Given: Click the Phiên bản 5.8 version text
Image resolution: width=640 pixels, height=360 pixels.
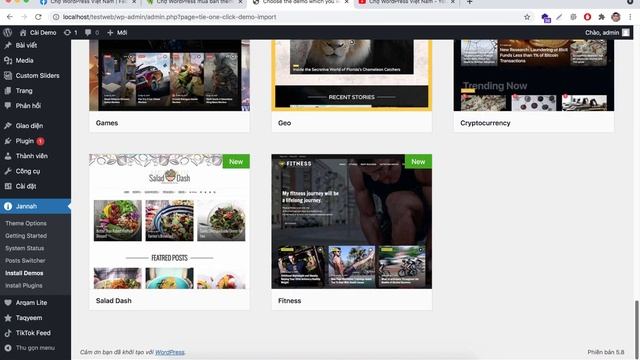Looking at the screenshot, I should pos(606,352).
